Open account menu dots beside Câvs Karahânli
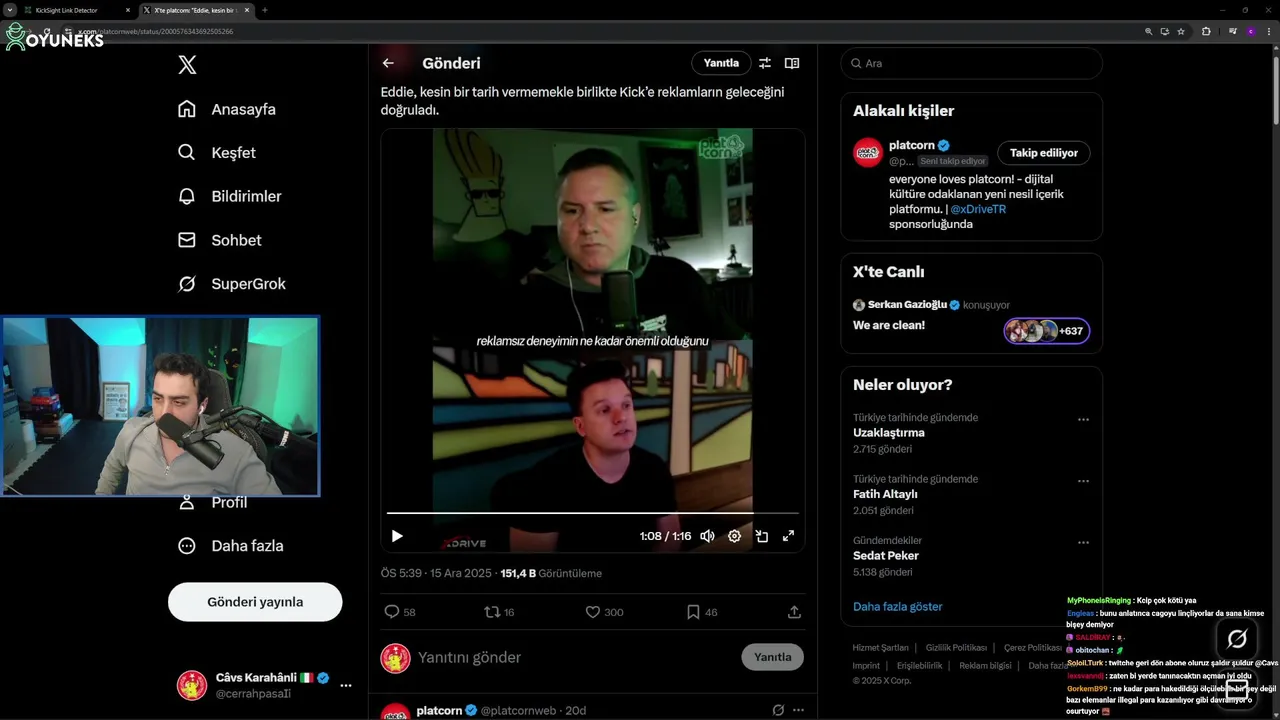1280x720 pixels. click(346, 686)
